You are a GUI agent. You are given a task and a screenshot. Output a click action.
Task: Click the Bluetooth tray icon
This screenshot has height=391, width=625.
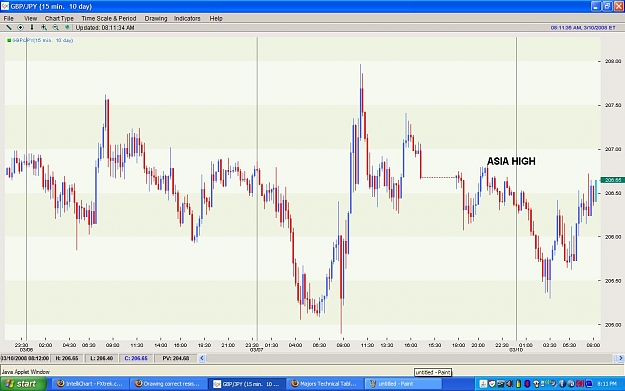pos(527,384)
